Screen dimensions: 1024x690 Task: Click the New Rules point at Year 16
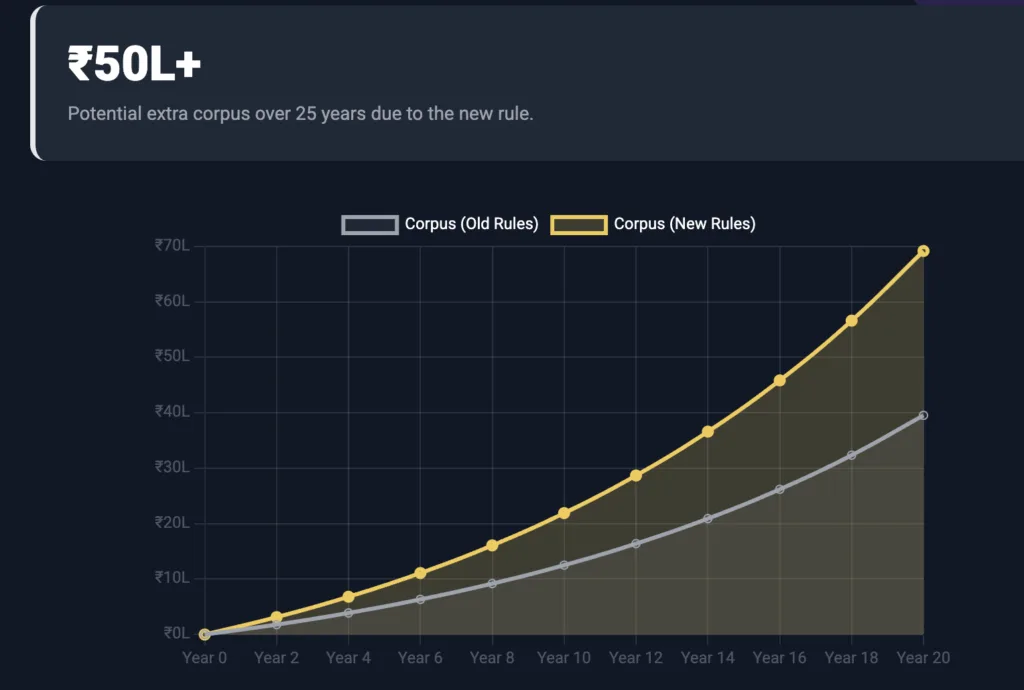(780, 380)
